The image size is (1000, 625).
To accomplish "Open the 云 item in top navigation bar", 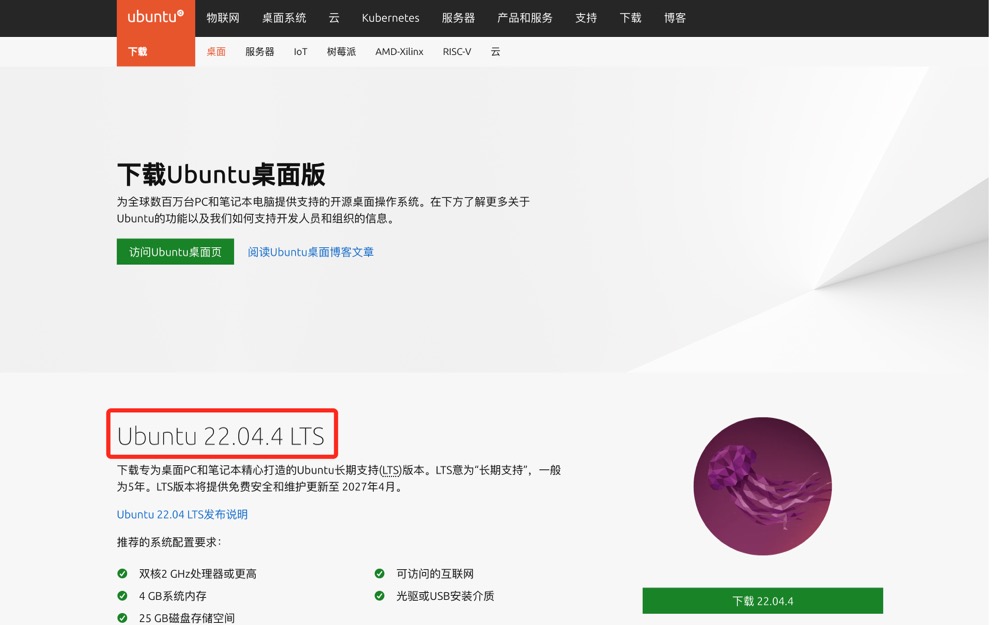I will coord(334,18).
